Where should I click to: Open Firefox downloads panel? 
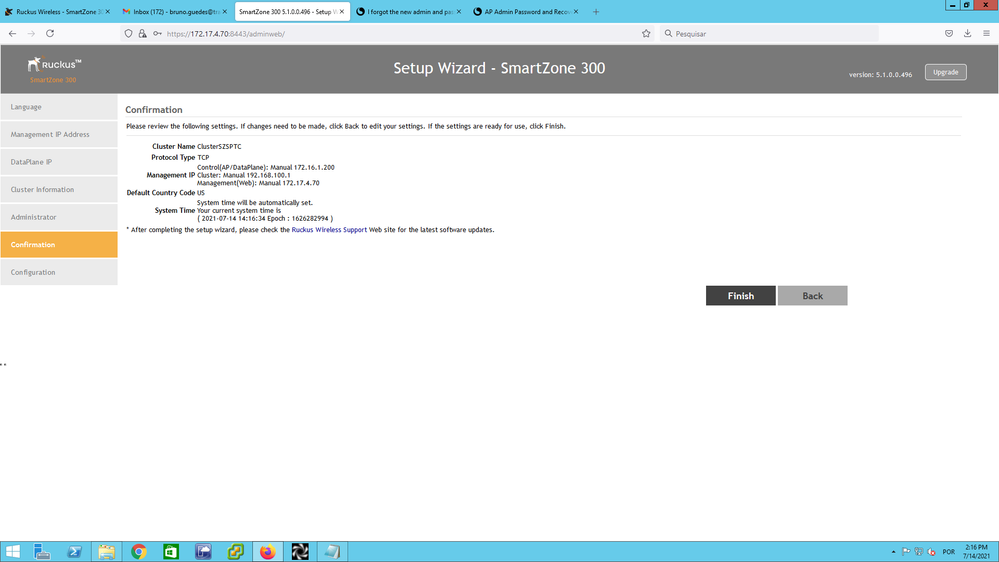coord(967,33)
